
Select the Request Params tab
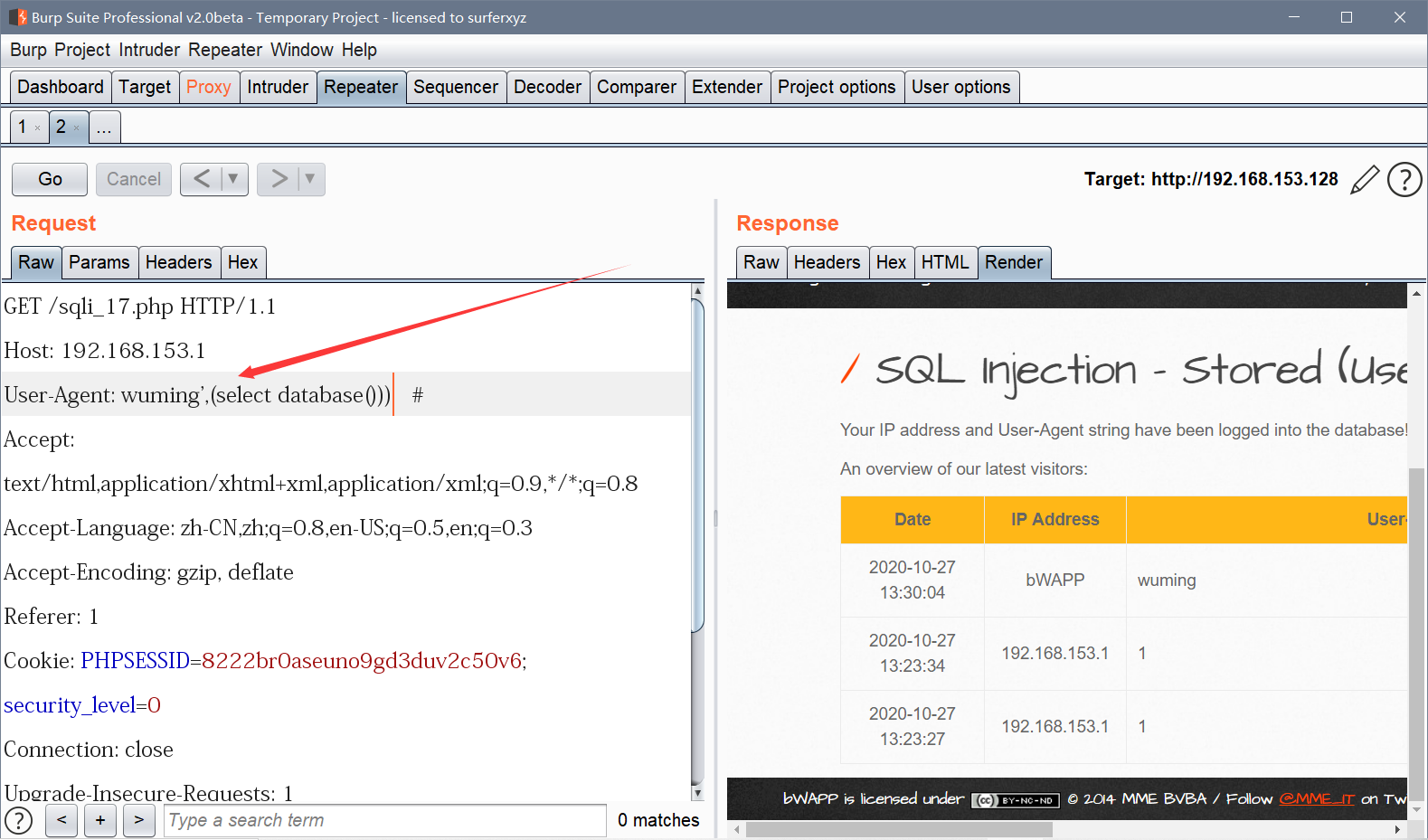(x=99, y=262)
